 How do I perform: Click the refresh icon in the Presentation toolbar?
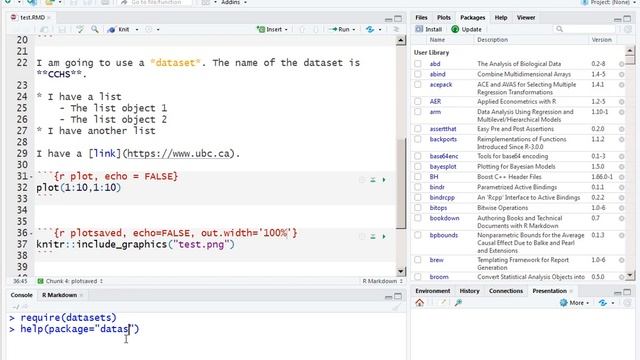(x=627, y=302)
